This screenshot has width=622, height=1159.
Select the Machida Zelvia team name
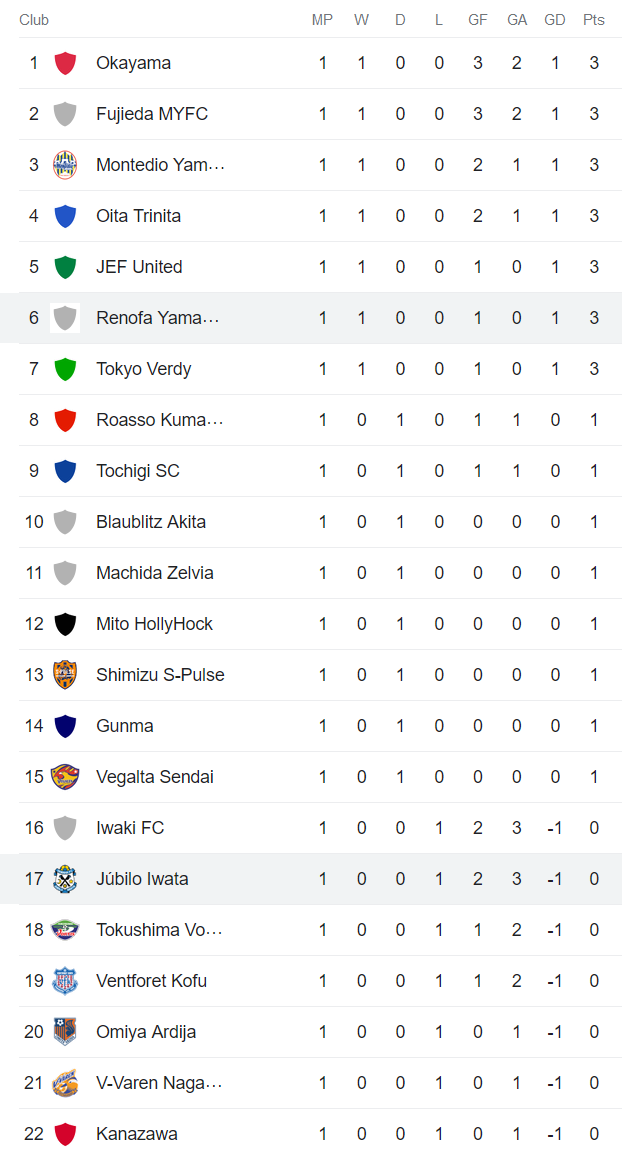pos(154,572)
